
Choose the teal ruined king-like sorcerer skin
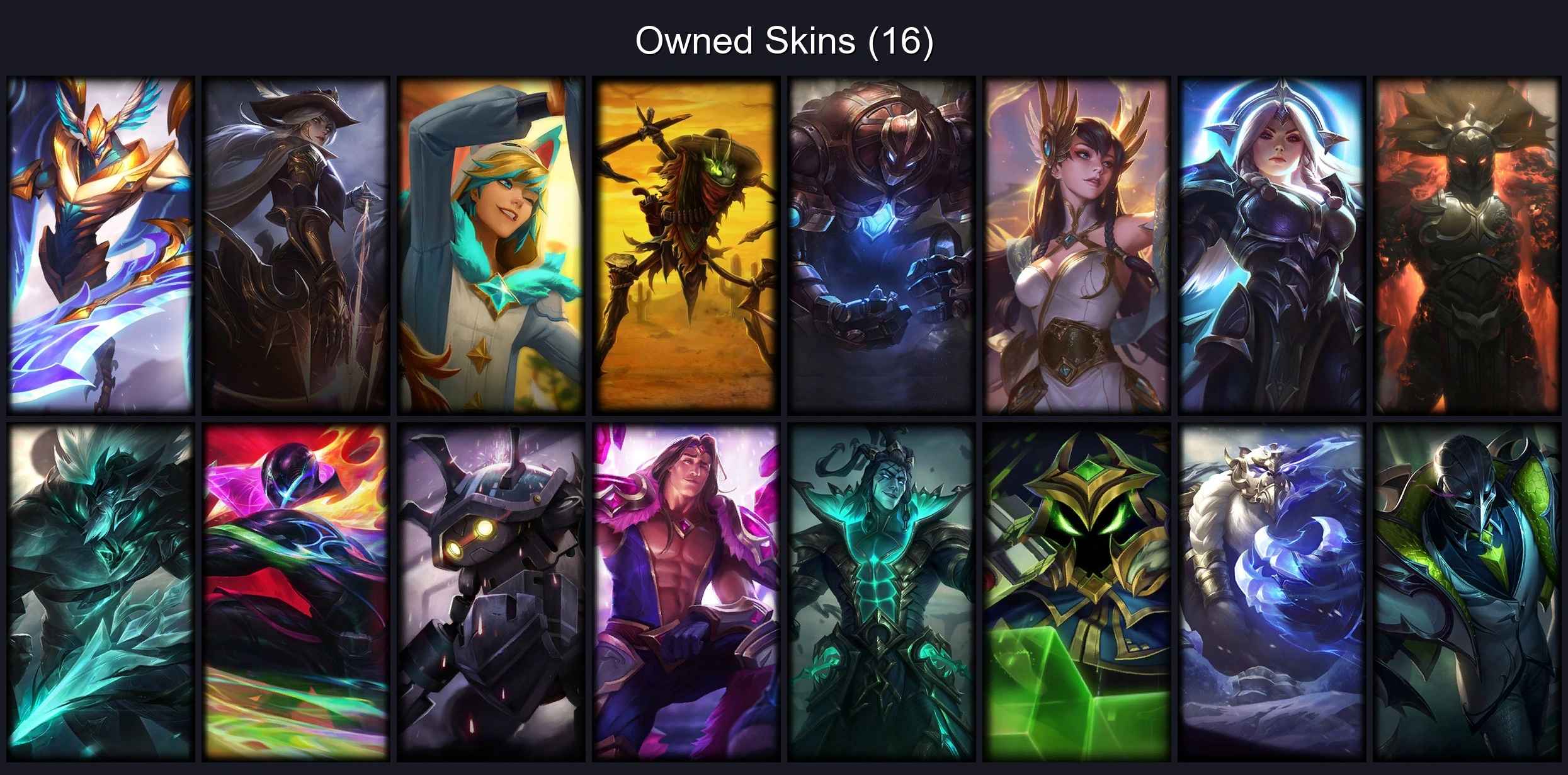tap(882, 592)
